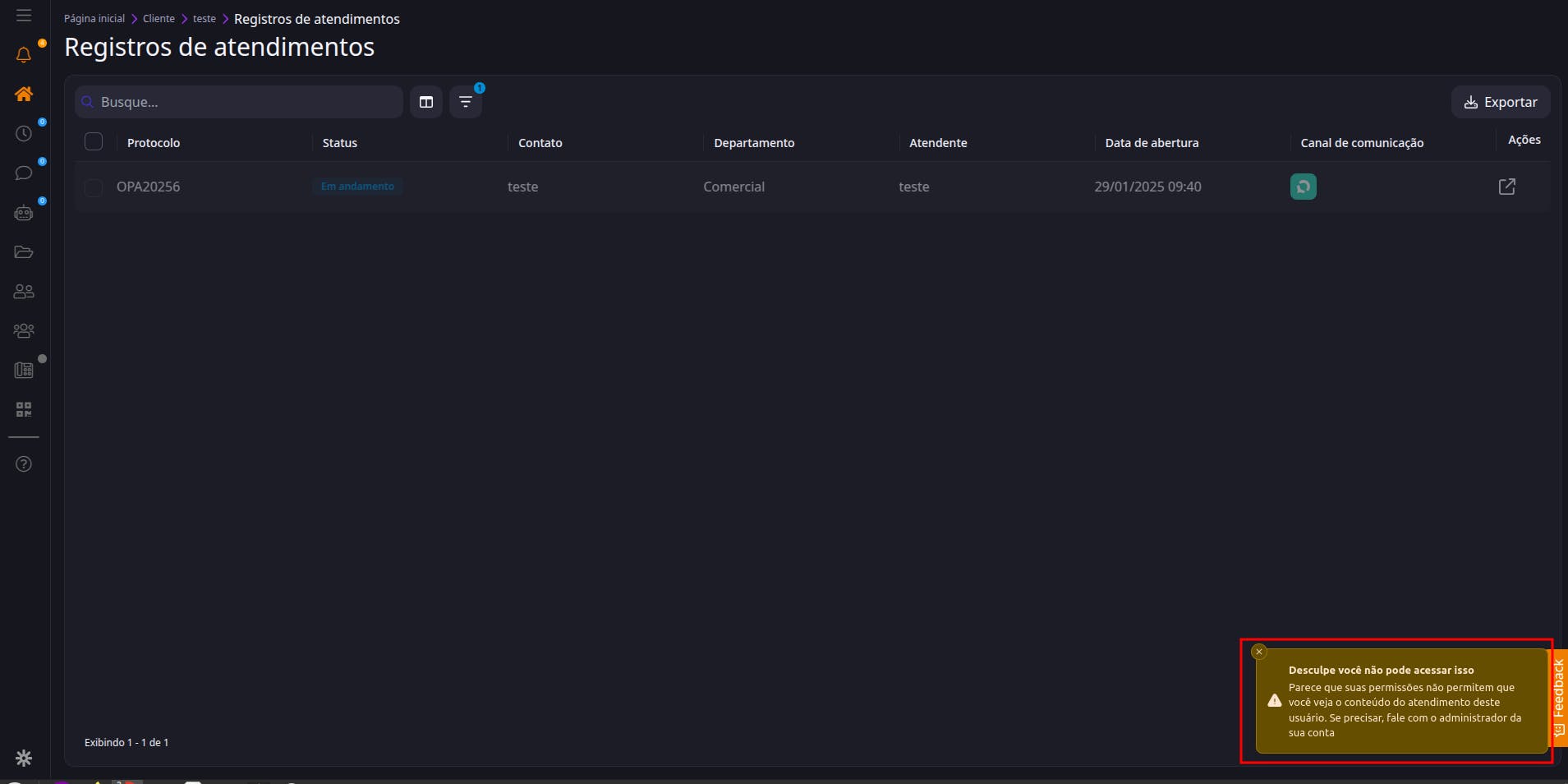Click 'Comercial' department cell

click(734, 187)
